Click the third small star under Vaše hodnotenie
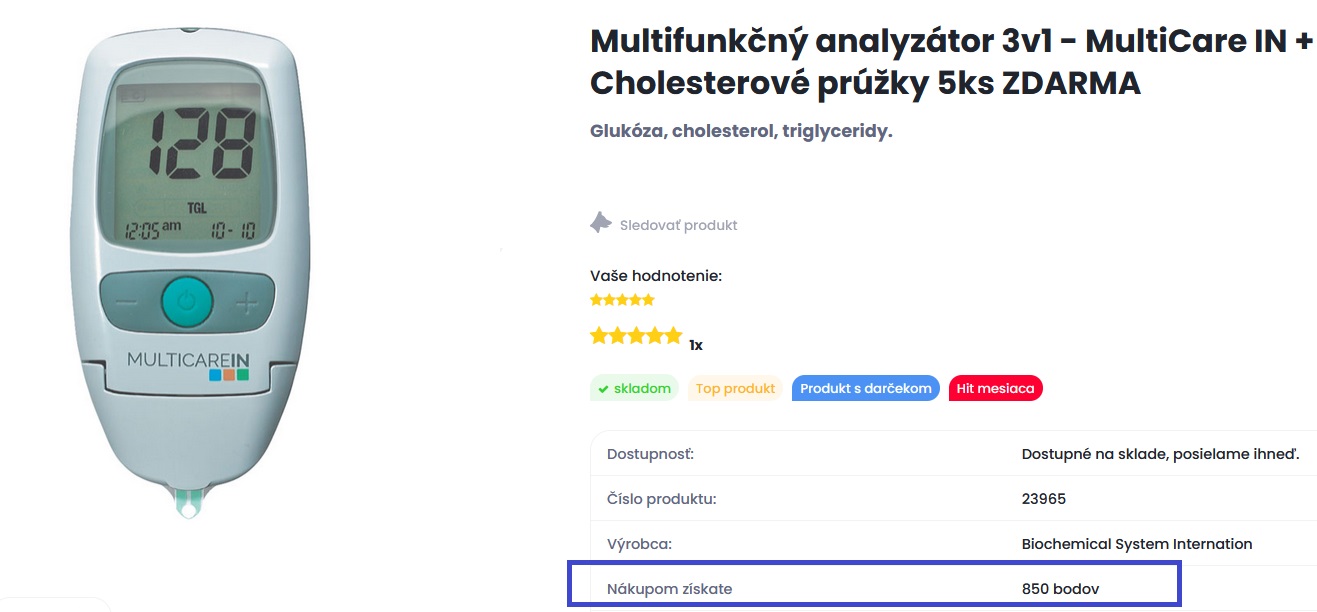Image resolution: width=1317 pixels, height=612 pixels. pyautogui.click(x=622, y=299)
